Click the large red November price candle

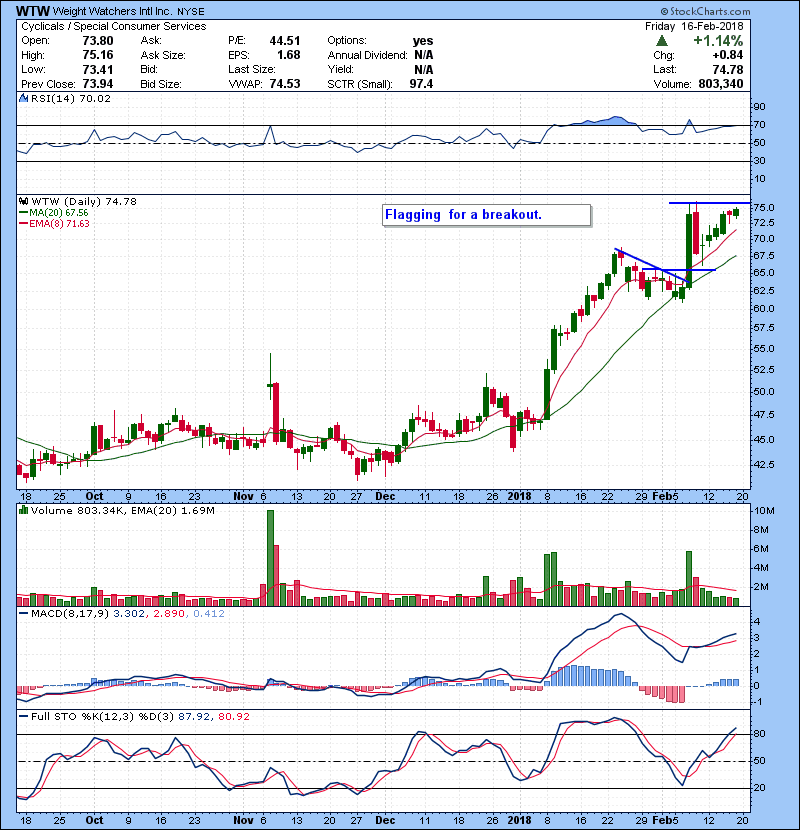click(x=276, y=412)
